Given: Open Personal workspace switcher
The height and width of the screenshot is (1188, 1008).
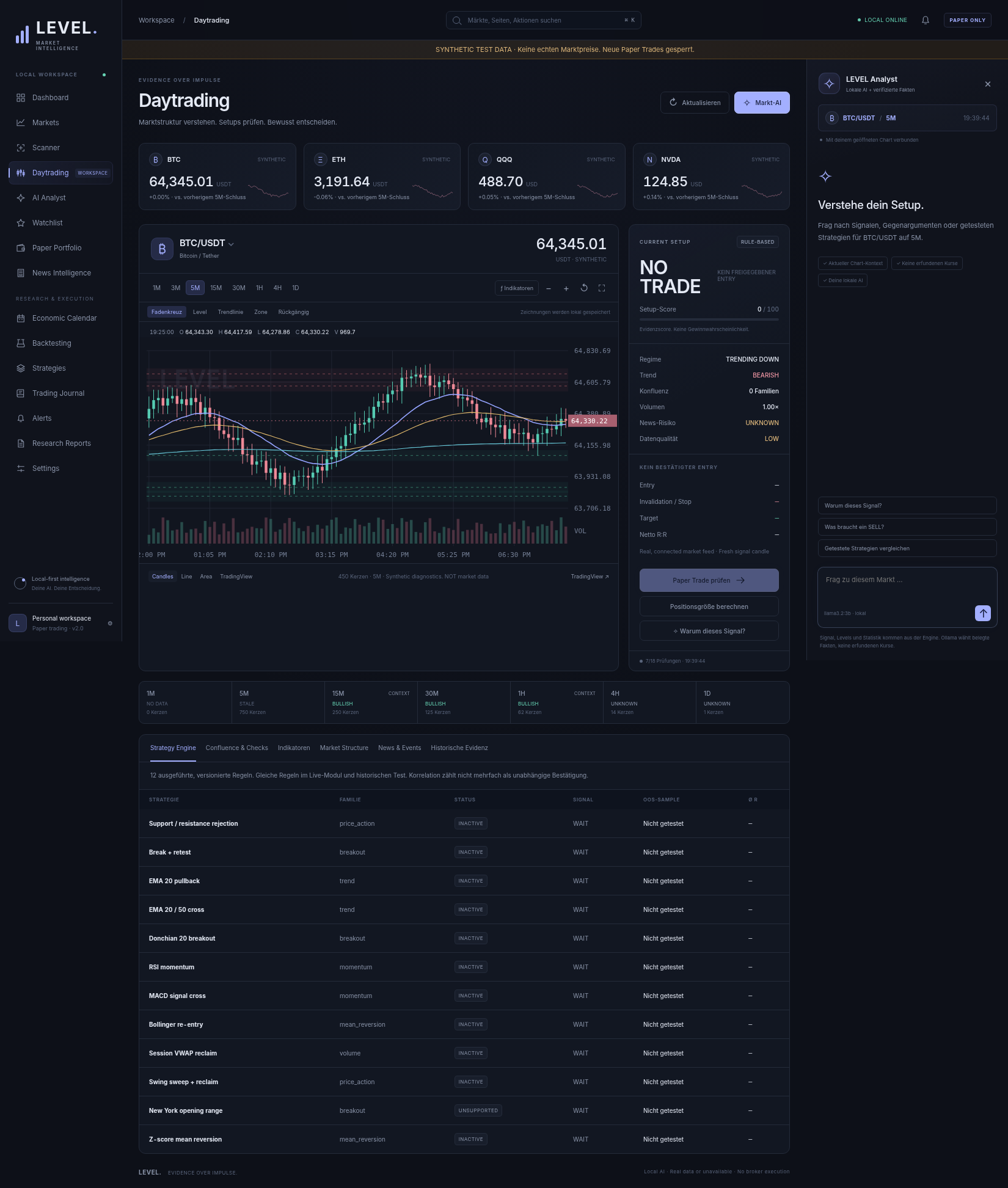Looking at the screenshot, I should click(60, 623).
